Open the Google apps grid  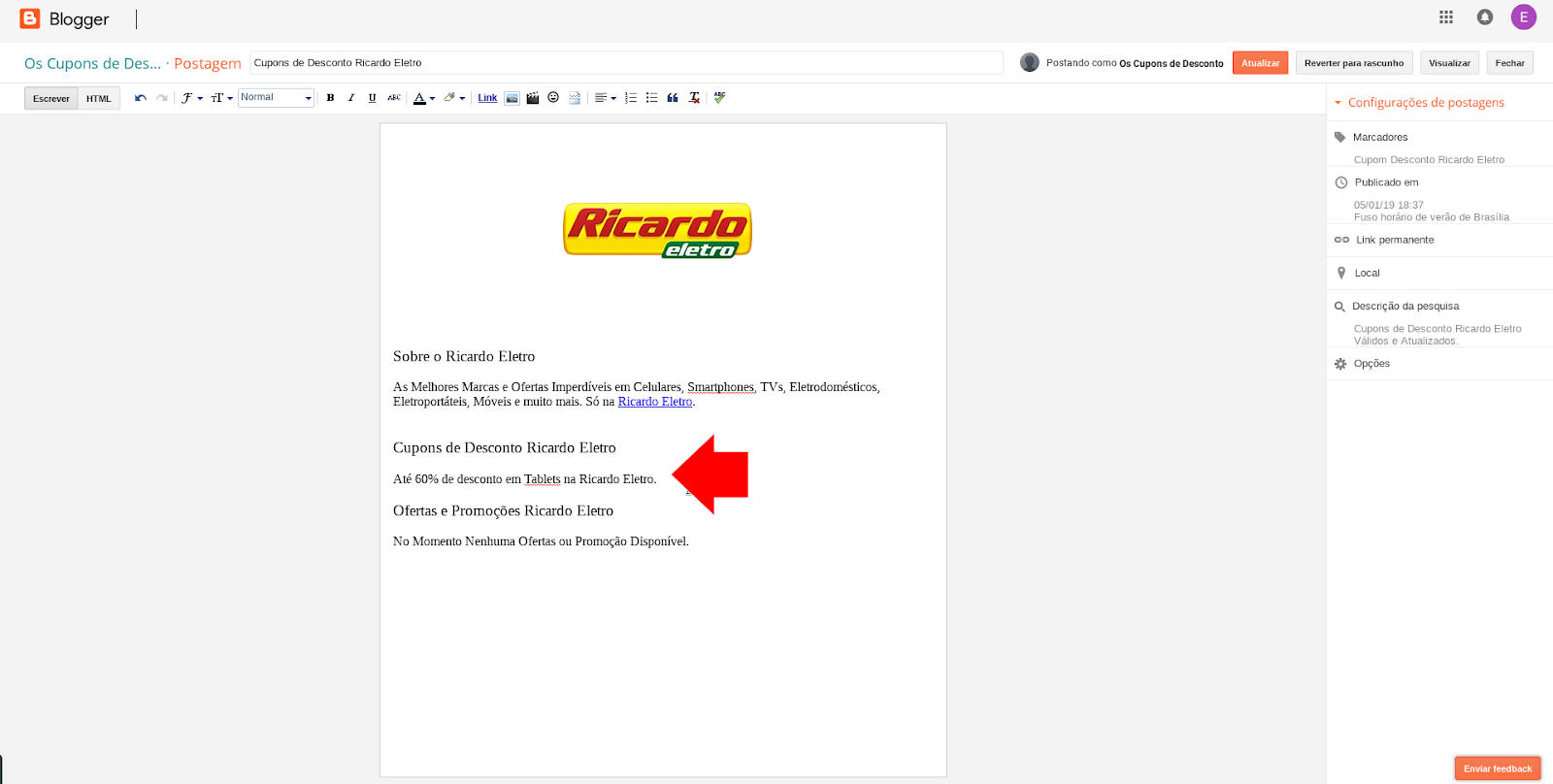point(1446,17)
